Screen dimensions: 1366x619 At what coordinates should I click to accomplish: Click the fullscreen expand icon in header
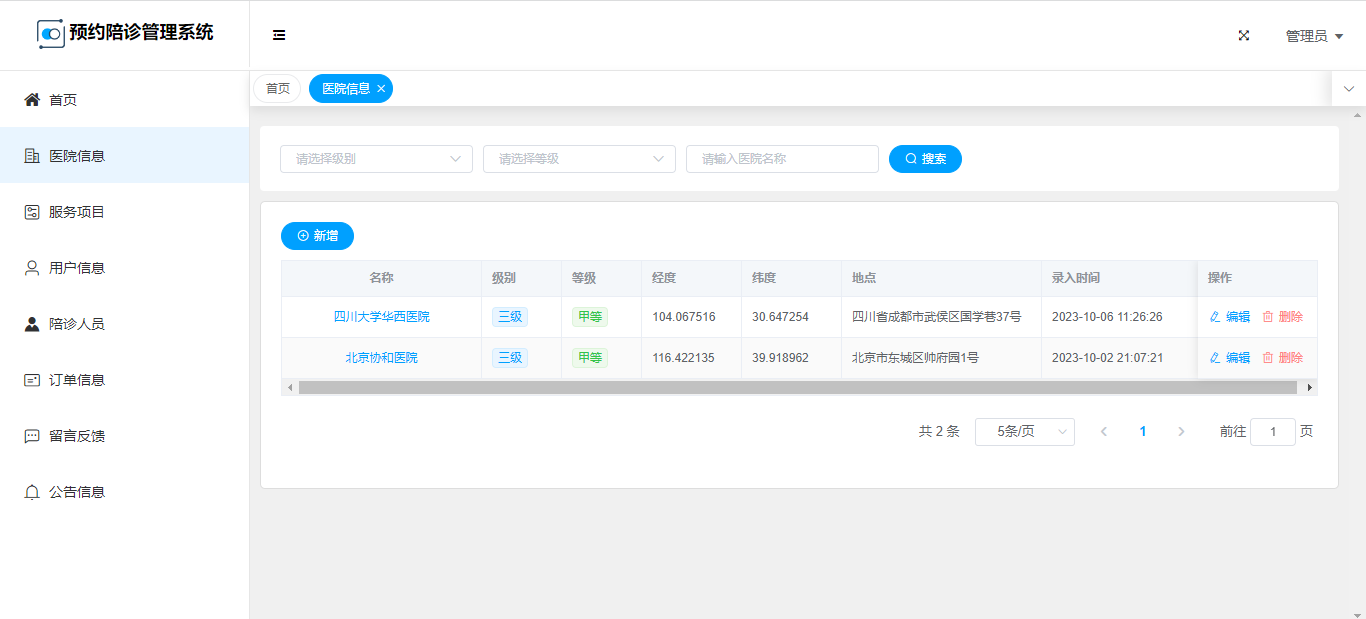1244,35
